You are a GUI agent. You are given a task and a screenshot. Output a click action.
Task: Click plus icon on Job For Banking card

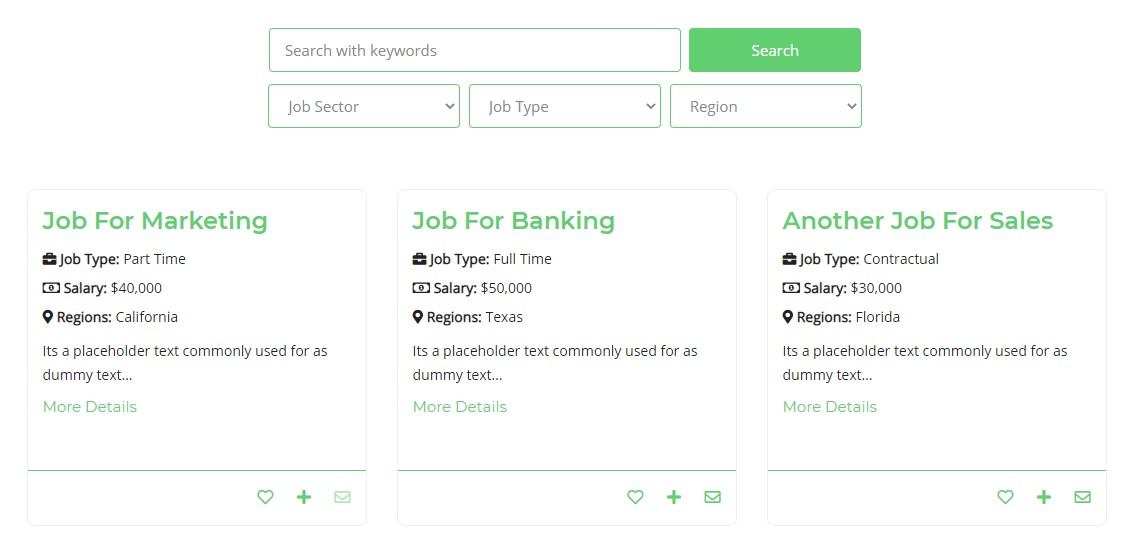(x=674, y=497)
